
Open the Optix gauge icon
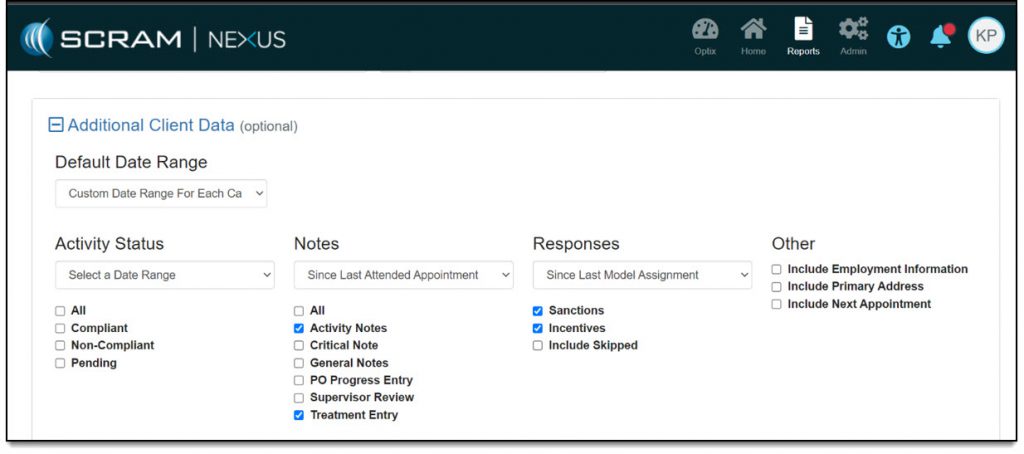pos(705,33)
